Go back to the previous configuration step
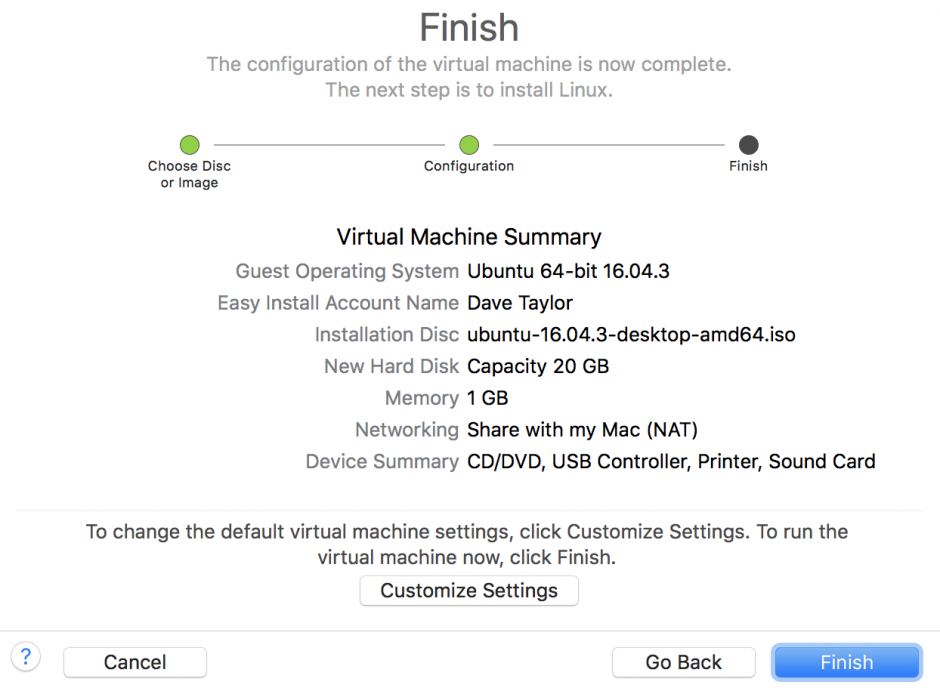The image size is (940, 688). tap(683, 662)
